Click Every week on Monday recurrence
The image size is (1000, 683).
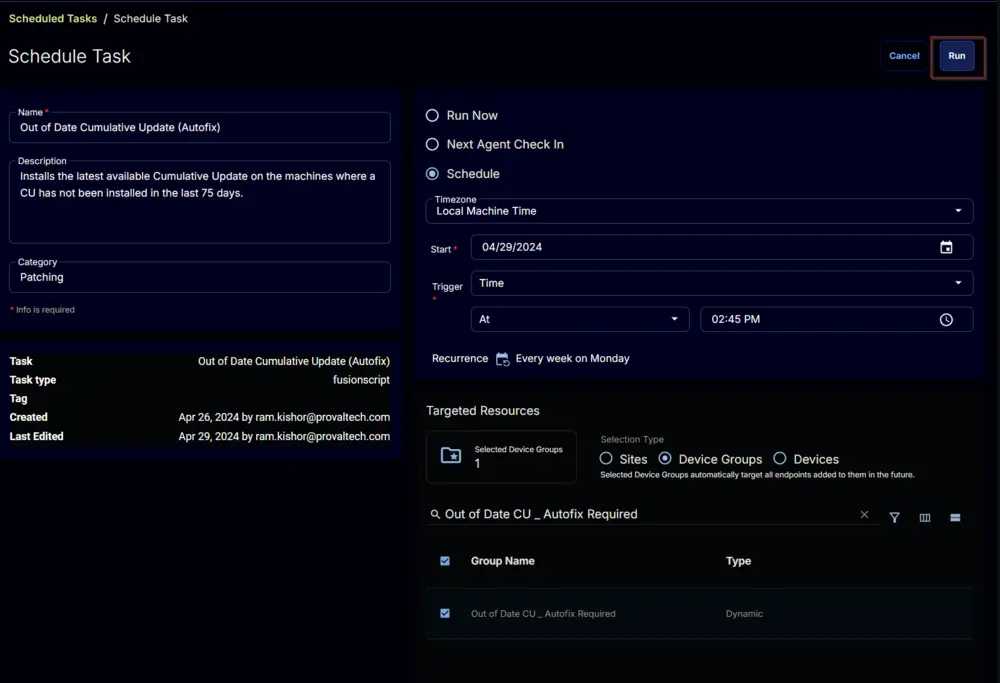572,358
